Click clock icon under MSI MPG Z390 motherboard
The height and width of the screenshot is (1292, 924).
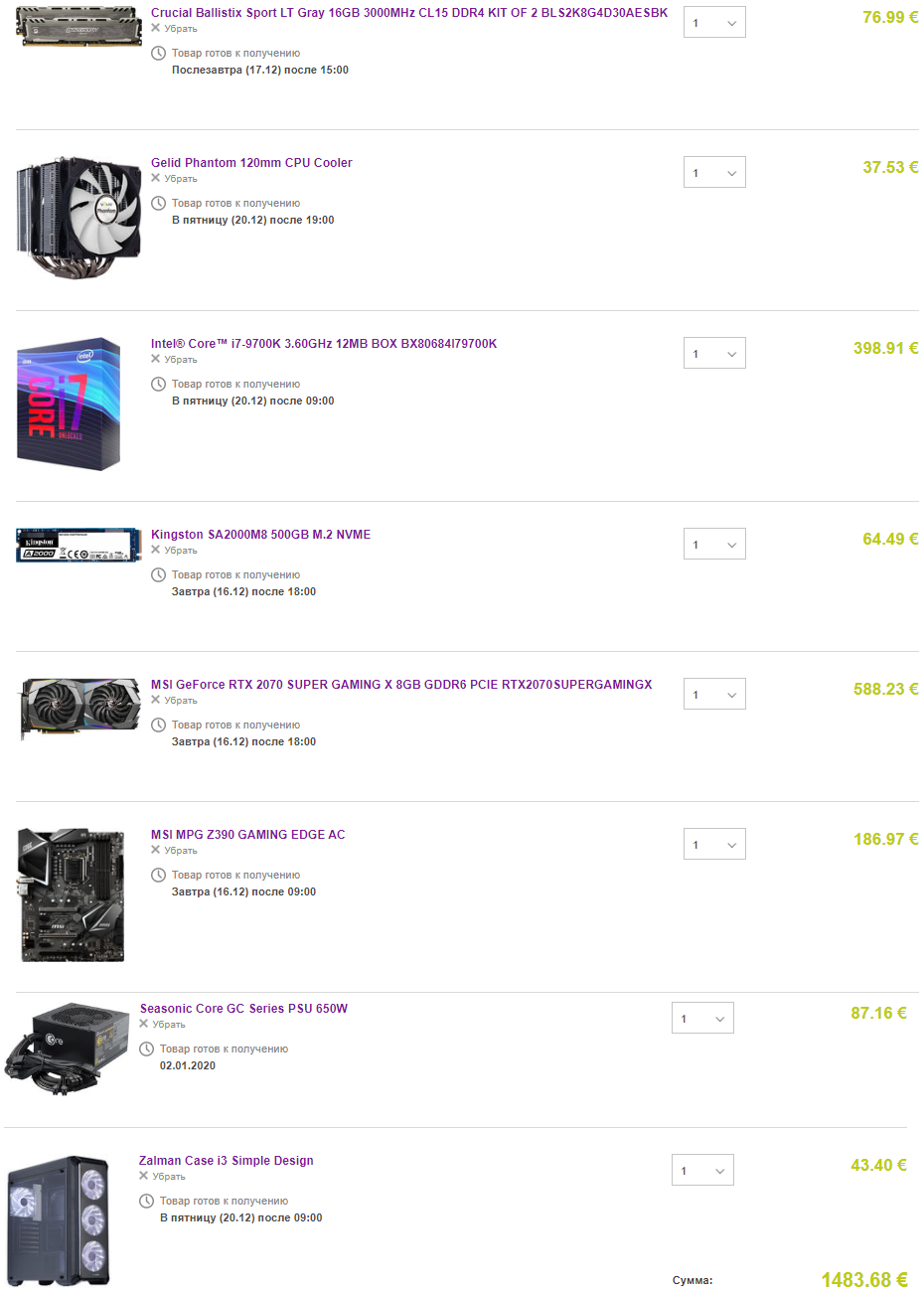coord(158,875)
